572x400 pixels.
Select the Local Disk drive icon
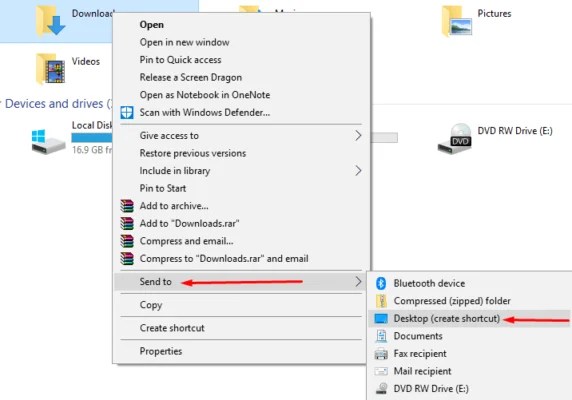[x=48, y=141]
